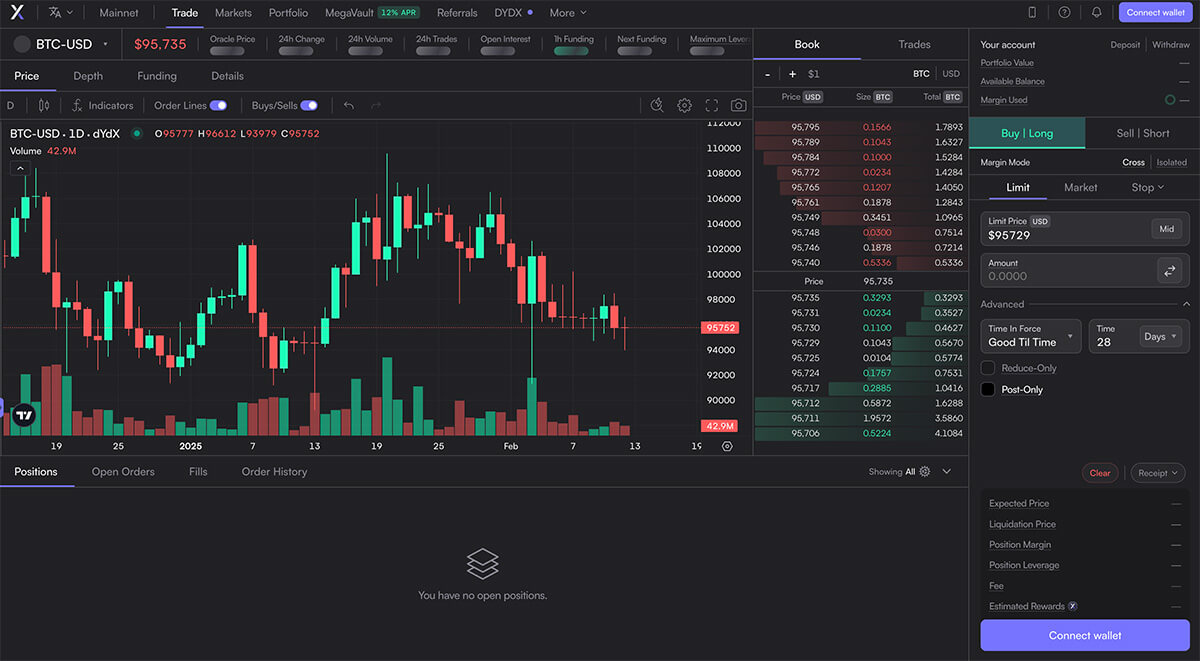The height and width of the screenshot is (661, 1200).
Task: Click the swap amount units icon
Action: (1167, 270)
